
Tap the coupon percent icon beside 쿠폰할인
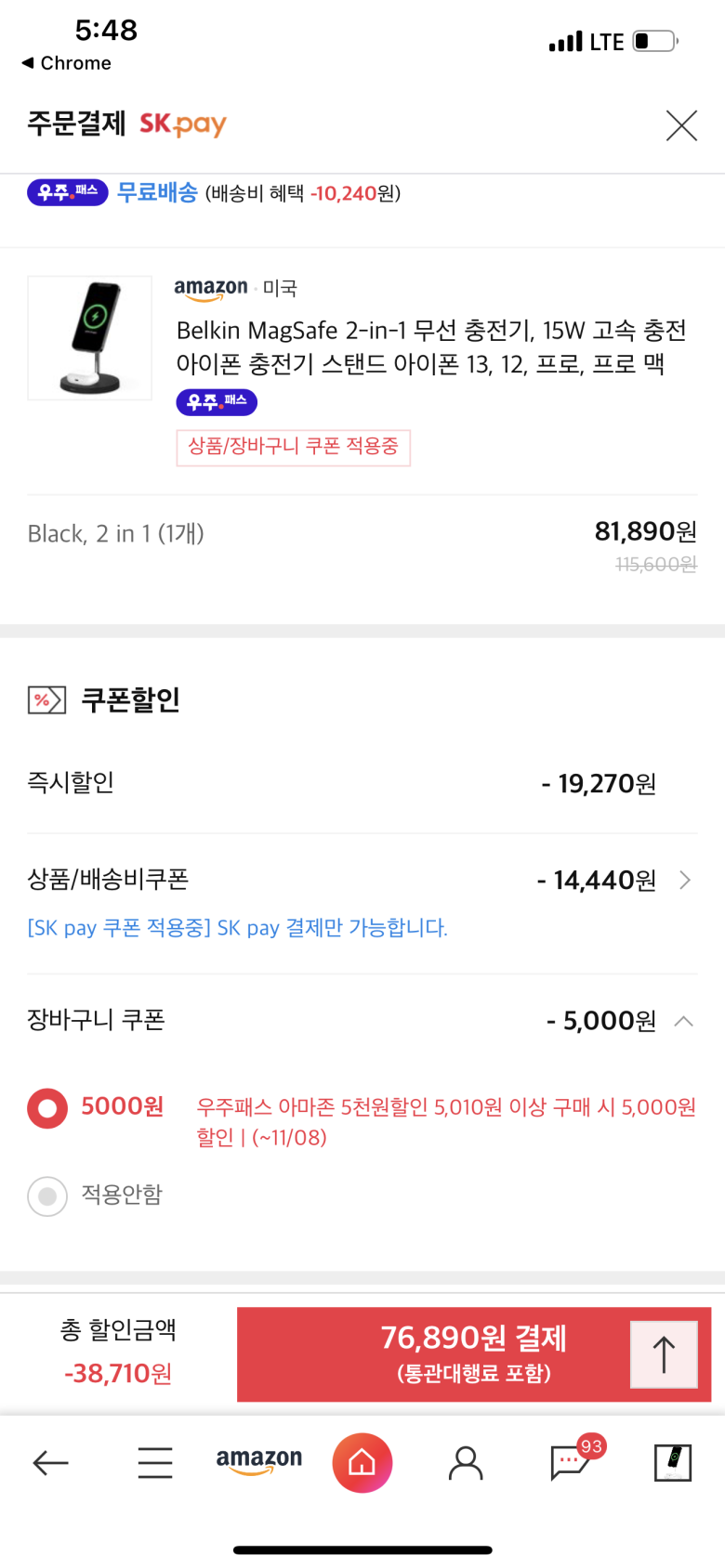[46, 699]
